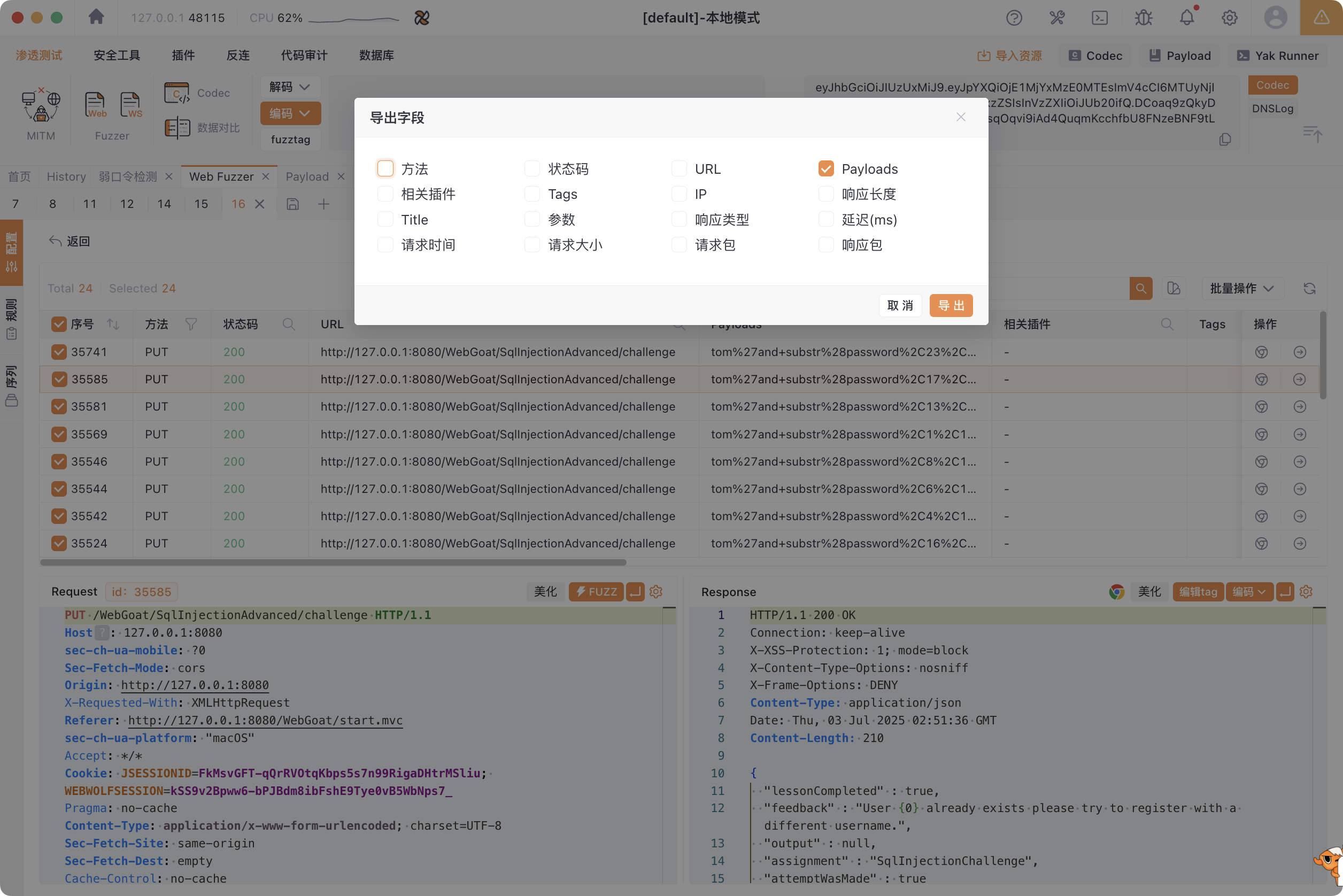The width and height of the screenshot is (1343, 896).
Task: Open Response editor settings gear
Action: [1306, 591]
